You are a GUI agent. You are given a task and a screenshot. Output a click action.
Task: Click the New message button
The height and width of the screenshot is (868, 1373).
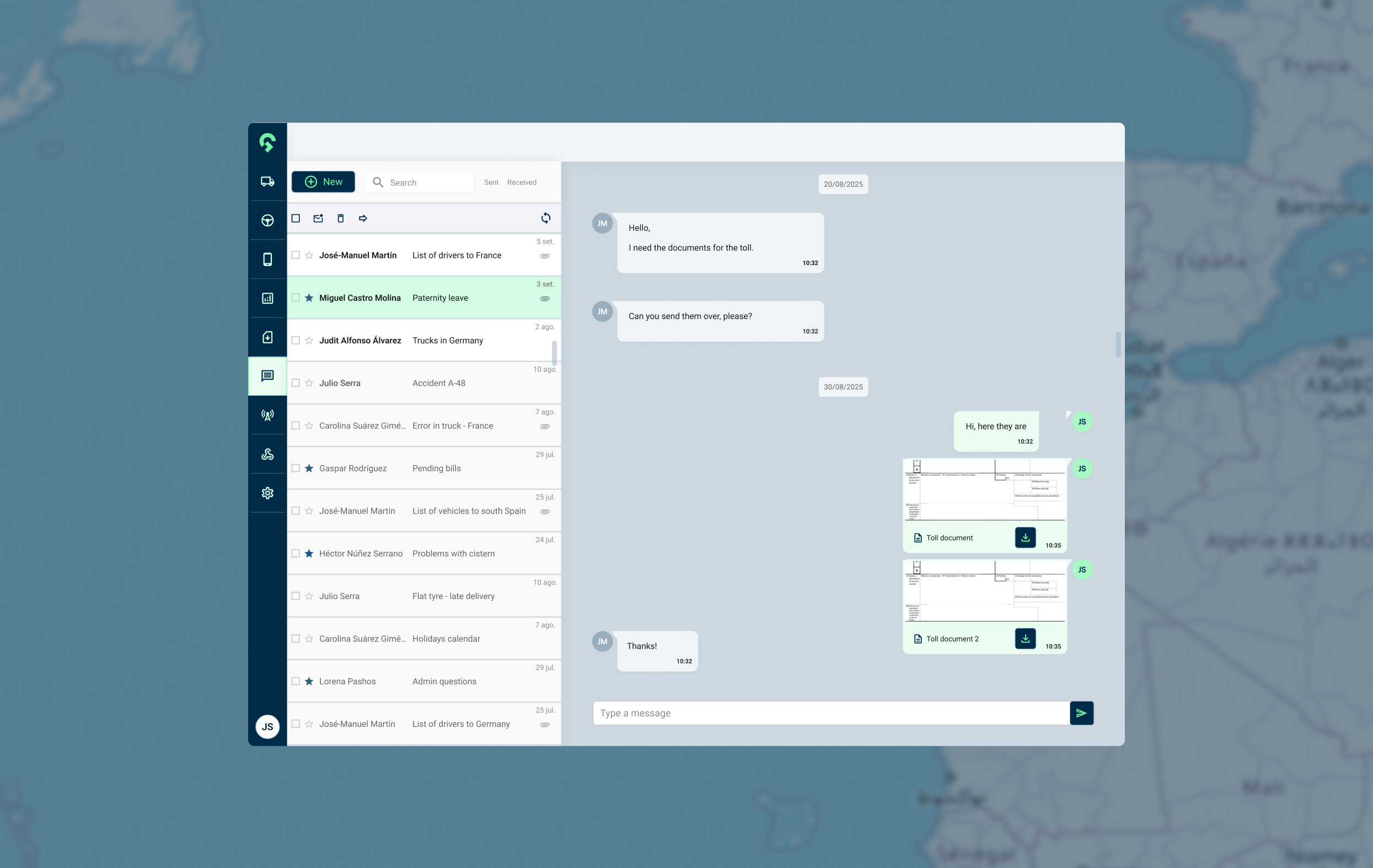[x=323, y=182]
